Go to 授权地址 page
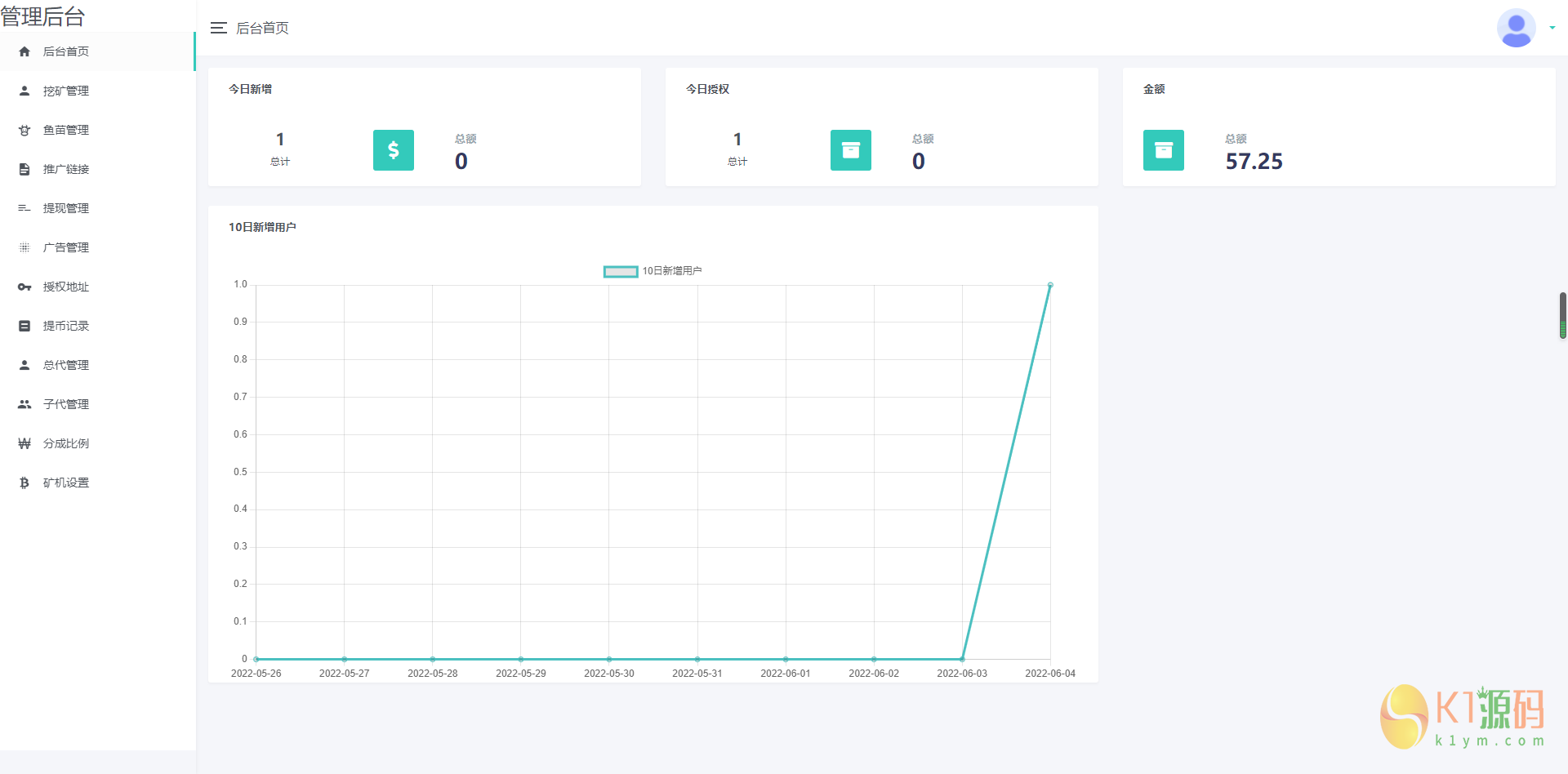The image size is (1568, 774). [x=97, y=287]
